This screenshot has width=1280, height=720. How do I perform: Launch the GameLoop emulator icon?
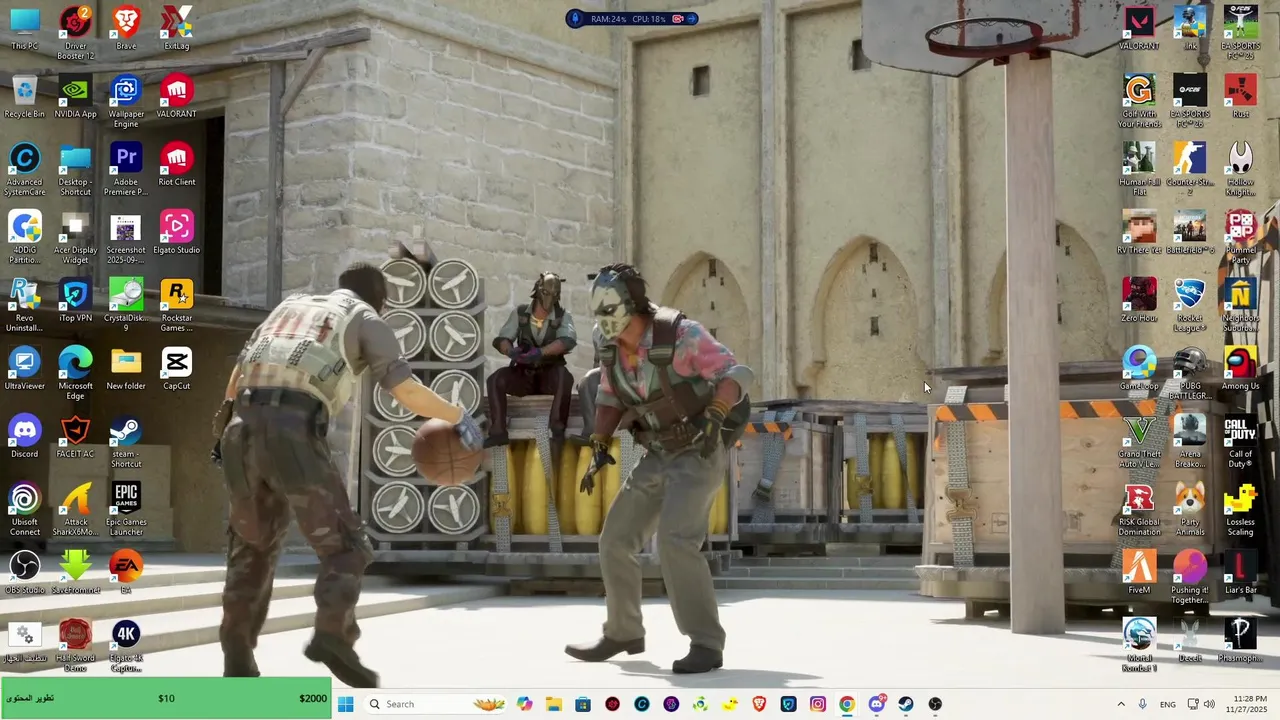1139,368
